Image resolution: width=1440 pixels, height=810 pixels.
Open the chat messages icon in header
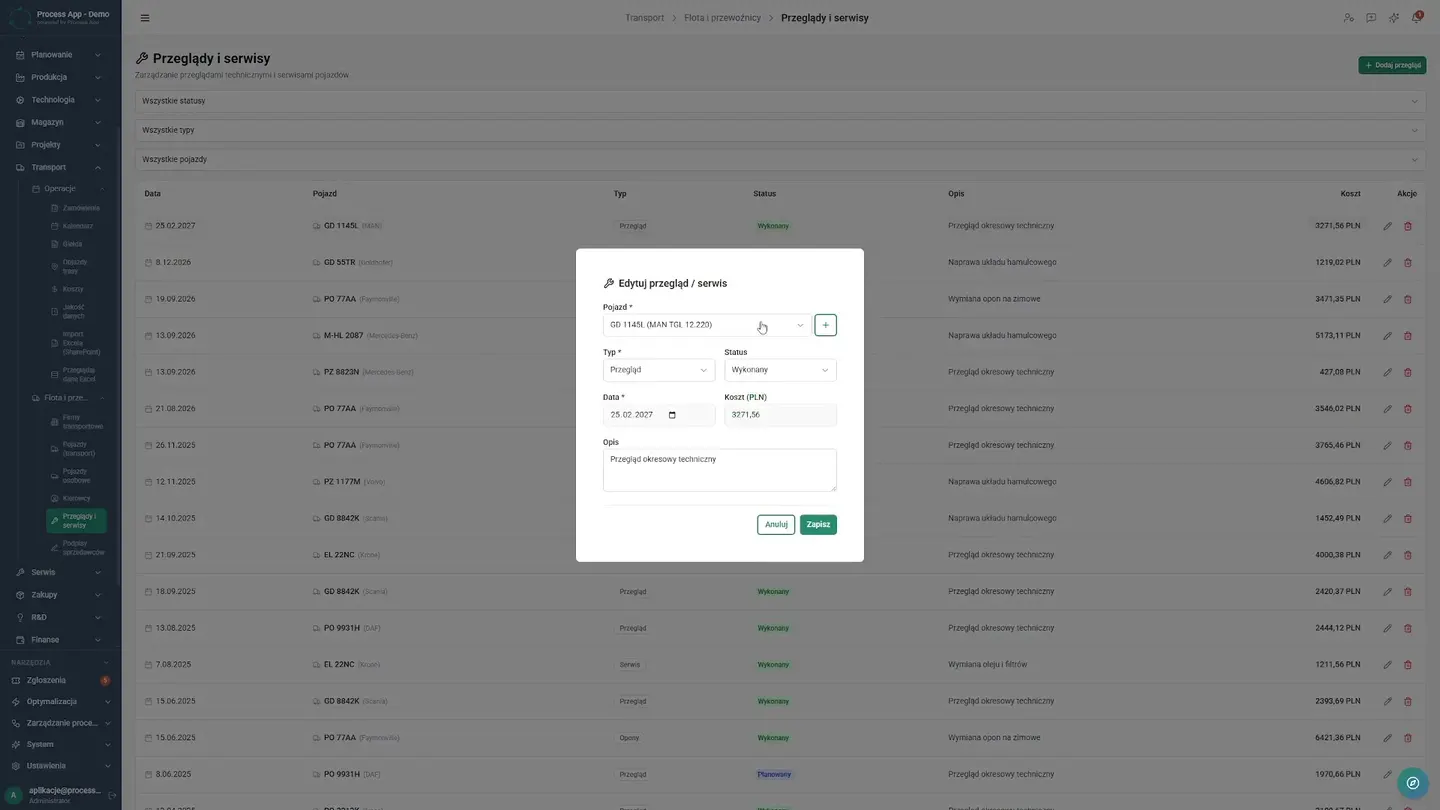click(x=1371, y=18)
